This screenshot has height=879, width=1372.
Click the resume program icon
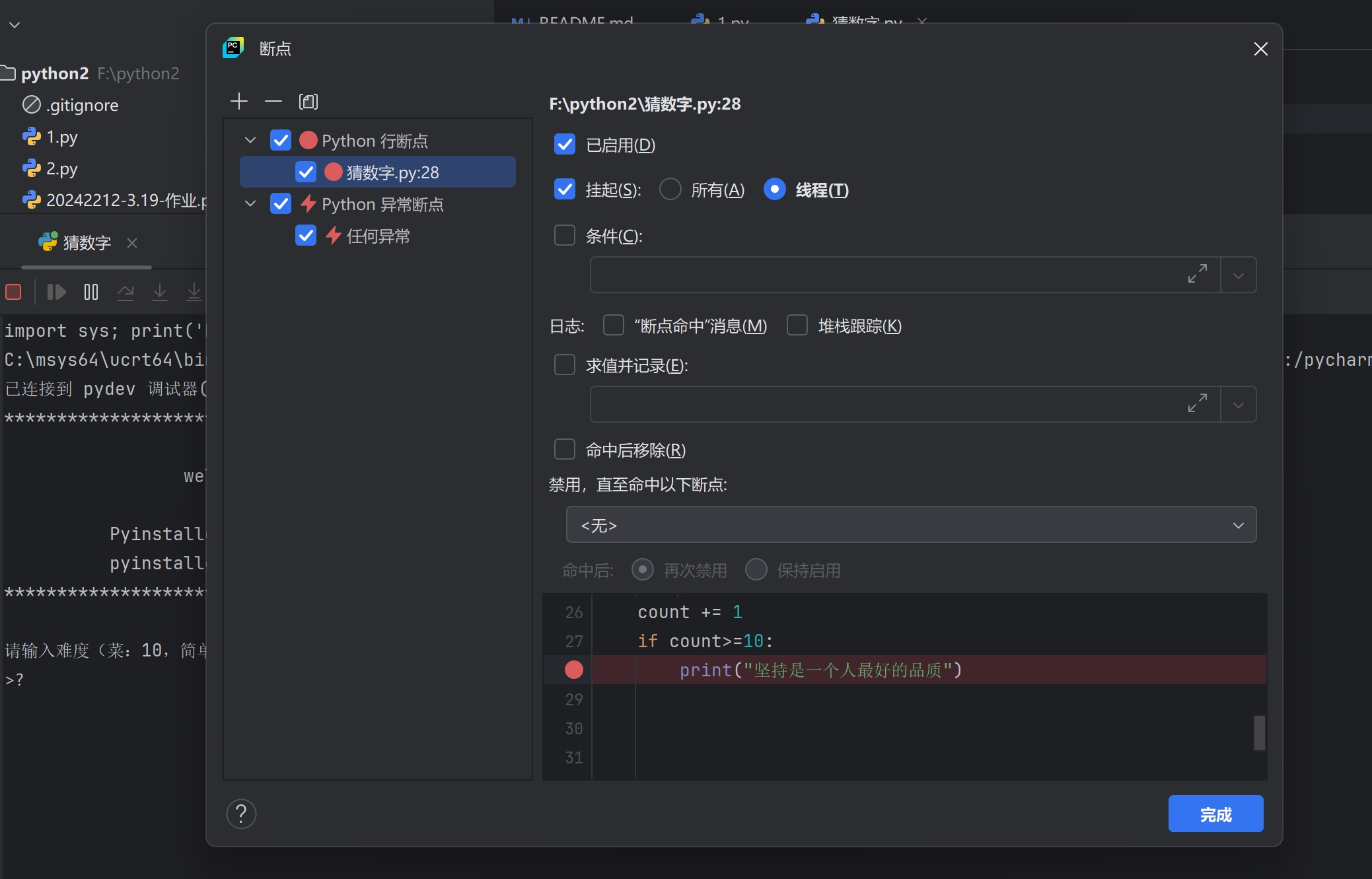click(57, 292)
